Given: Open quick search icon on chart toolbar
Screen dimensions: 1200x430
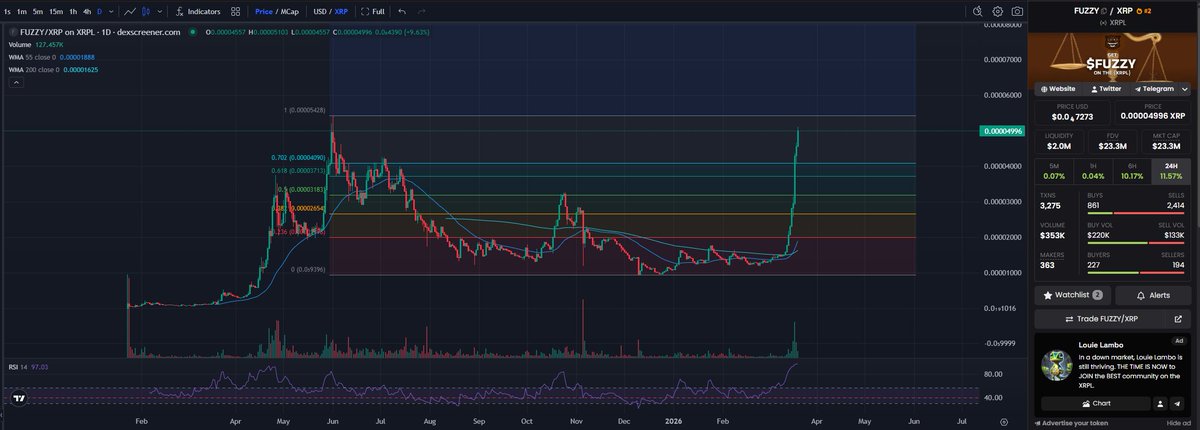Looking at the screenshot, I should [x=977, y=11].
